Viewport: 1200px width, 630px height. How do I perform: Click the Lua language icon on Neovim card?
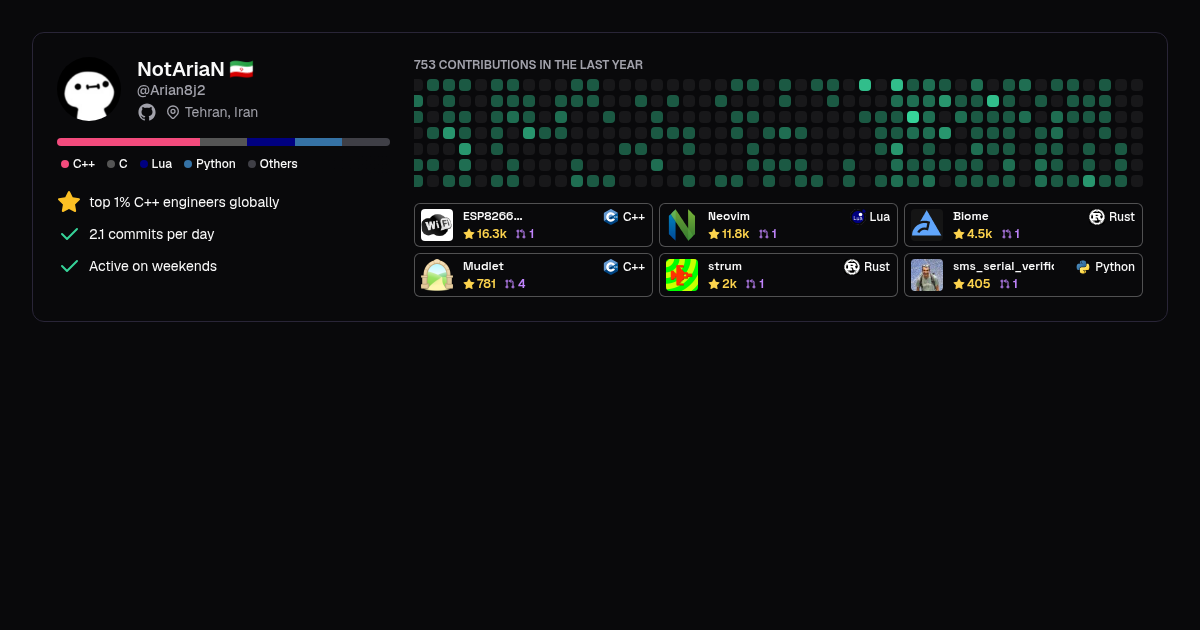pos(858,217)
